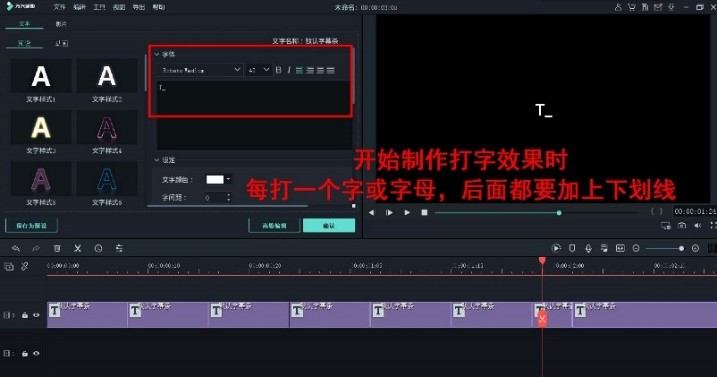Open the 视图 menu
This screenshot has height=377, width=717.
119,7
